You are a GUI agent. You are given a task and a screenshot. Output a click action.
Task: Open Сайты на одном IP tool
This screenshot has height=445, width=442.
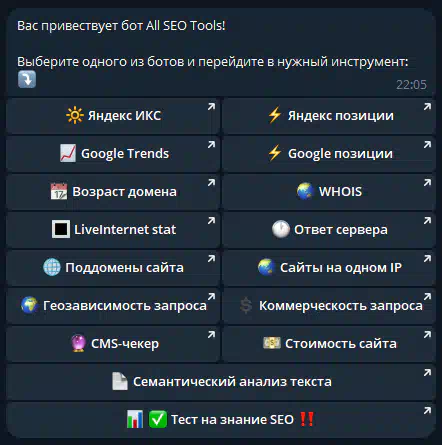(x=329, y=268)
